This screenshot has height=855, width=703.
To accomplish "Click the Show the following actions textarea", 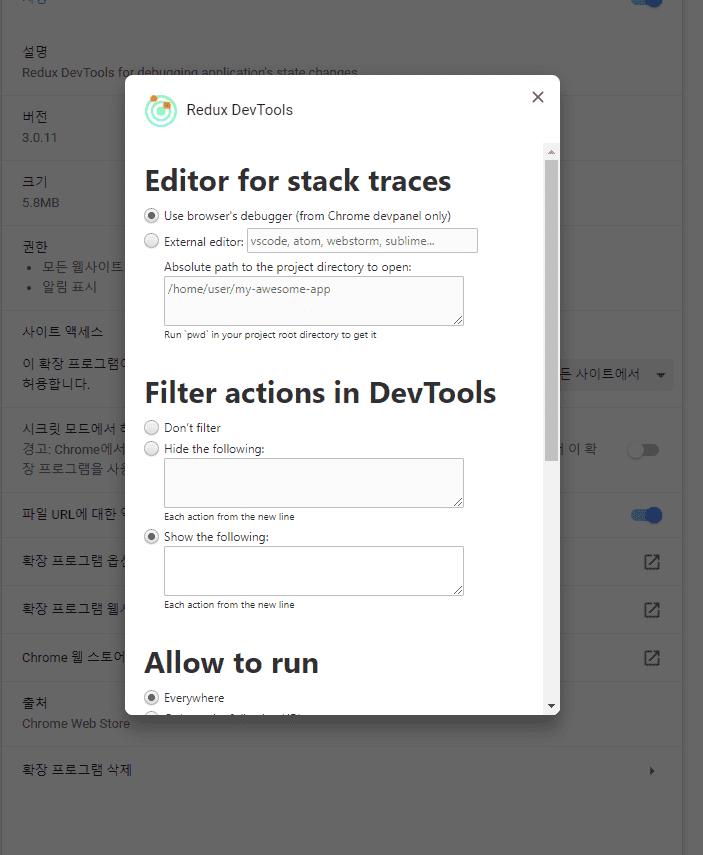I will coord(314,571).
